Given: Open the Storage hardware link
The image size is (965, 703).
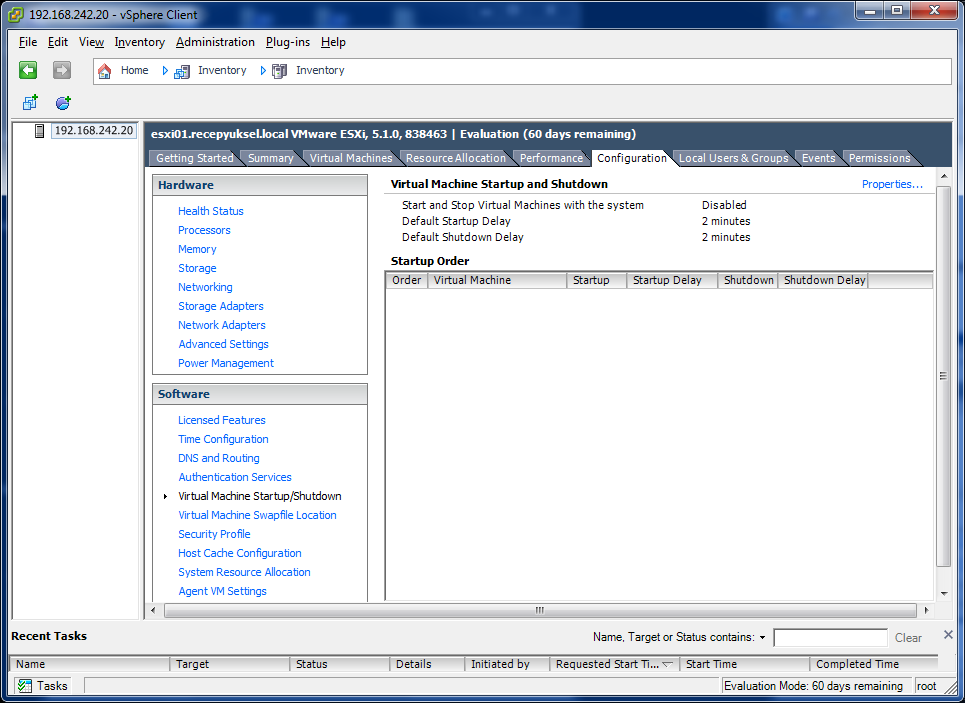Looking at the screenshot, I should coord(197,268).
